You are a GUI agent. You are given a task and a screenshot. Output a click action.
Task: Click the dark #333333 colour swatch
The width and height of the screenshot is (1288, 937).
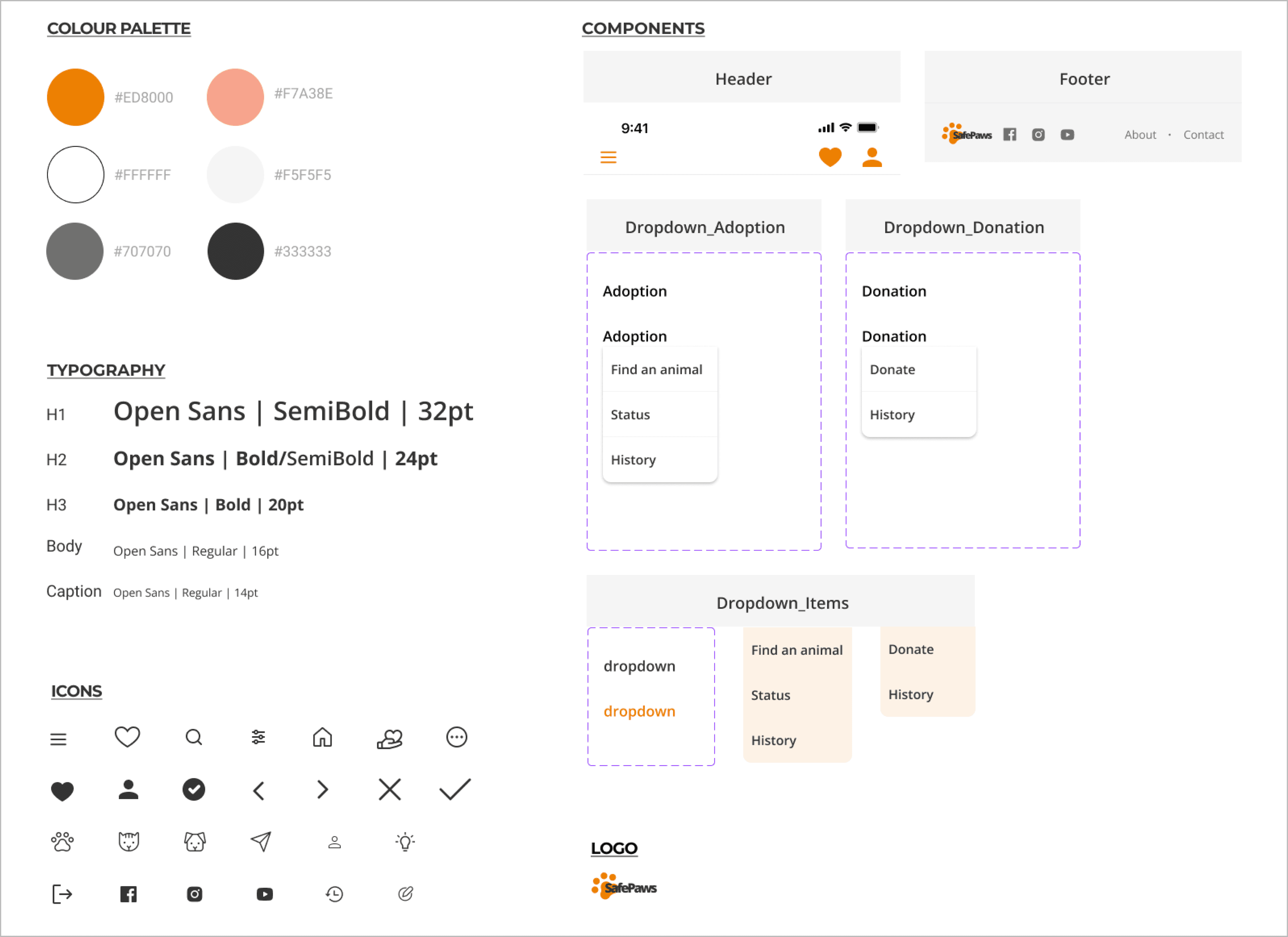236,251
